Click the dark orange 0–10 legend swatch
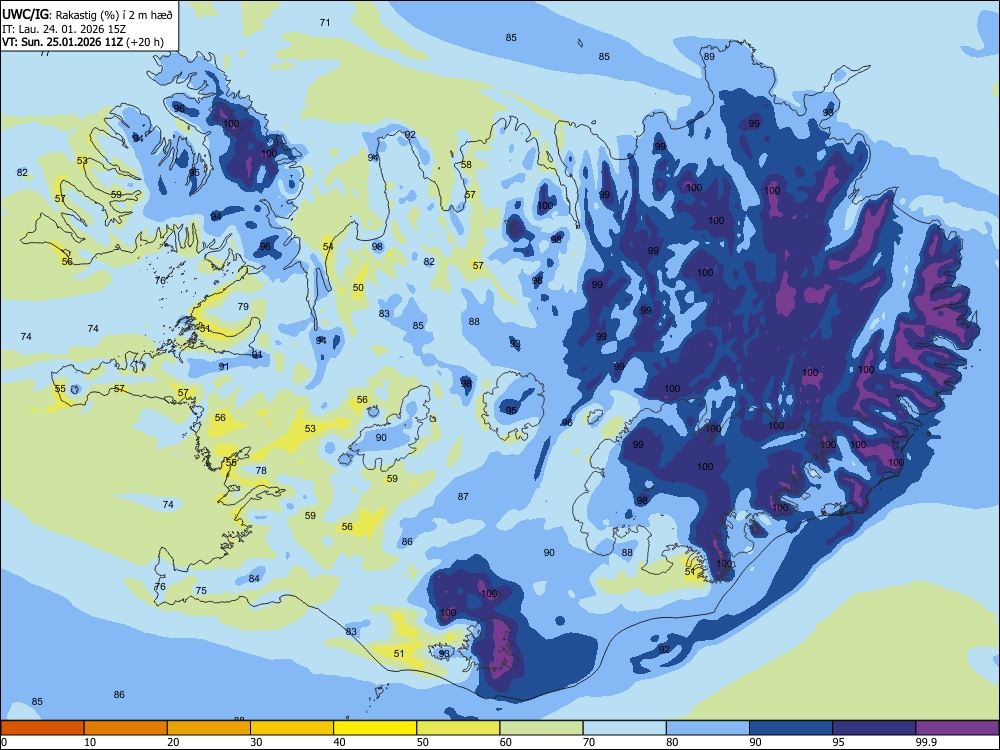 [42, 728]
